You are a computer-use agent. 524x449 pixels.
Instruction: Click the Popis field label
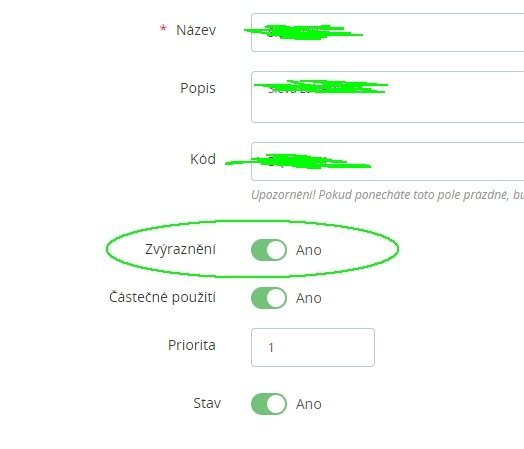point(198,89)
